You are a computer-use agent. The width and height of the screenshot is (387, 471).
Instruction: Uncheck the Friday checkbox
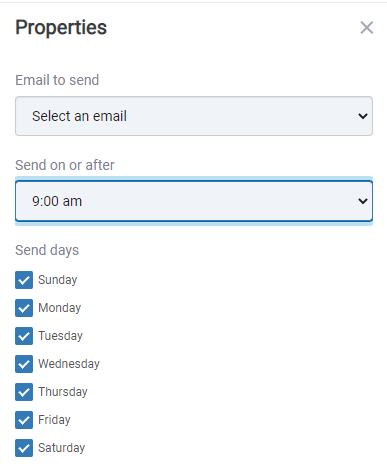click(x=24, y=420)
